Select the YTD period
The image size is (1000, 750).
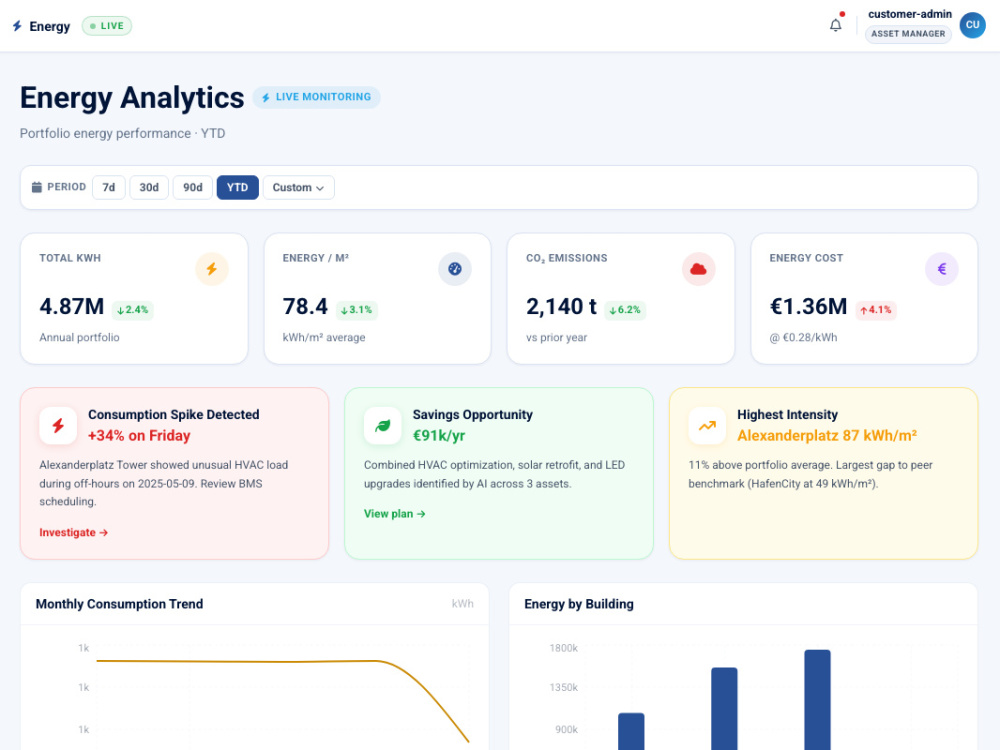click(237, 188)
